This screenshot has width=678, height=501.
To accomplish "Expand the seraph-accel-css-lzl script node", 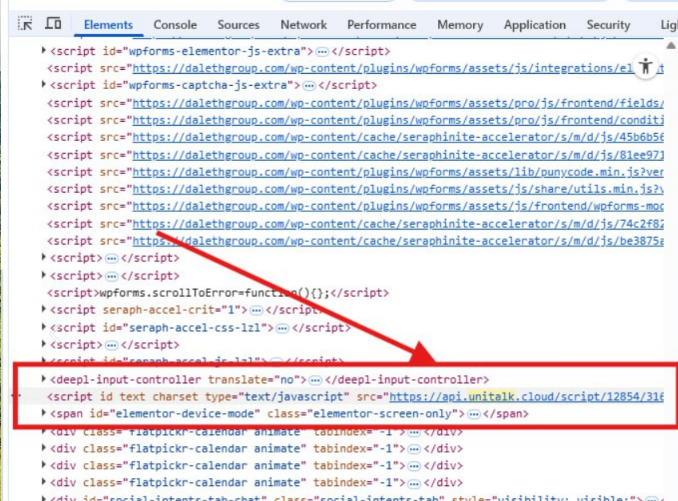I will (44, 327).
